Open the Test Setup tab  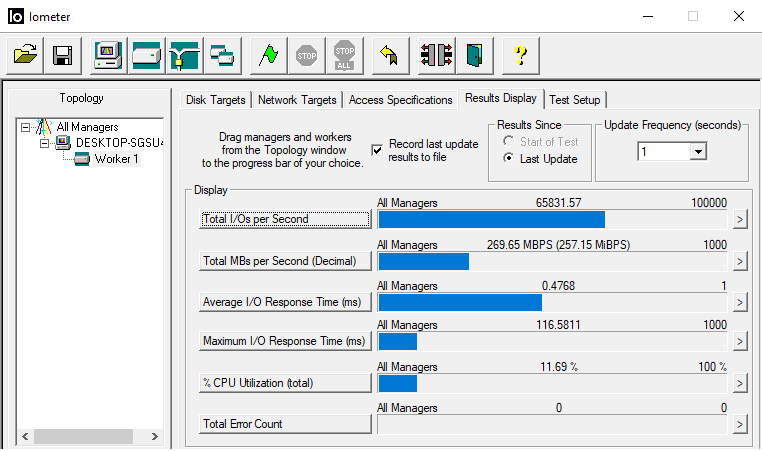(x=574, y=100)
